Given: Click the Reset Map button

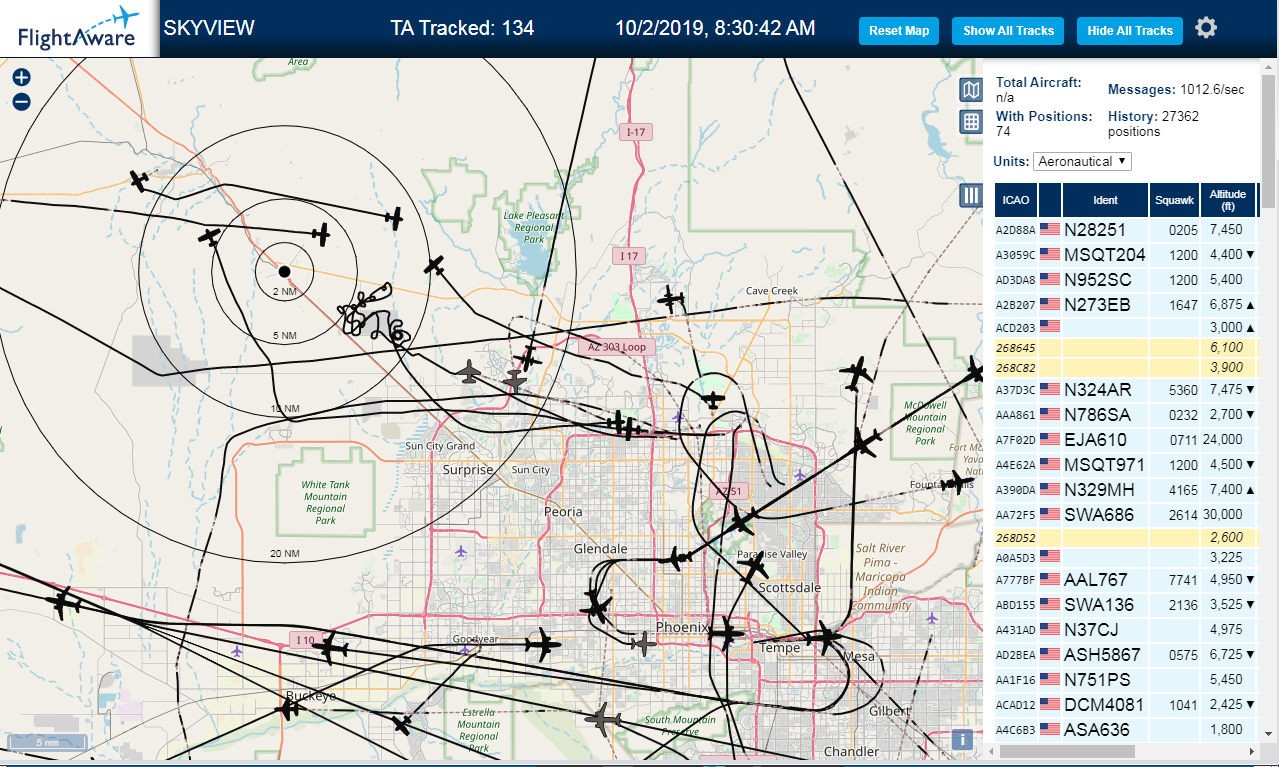Looking at the screenshot, I should click(x=899, y=31).
